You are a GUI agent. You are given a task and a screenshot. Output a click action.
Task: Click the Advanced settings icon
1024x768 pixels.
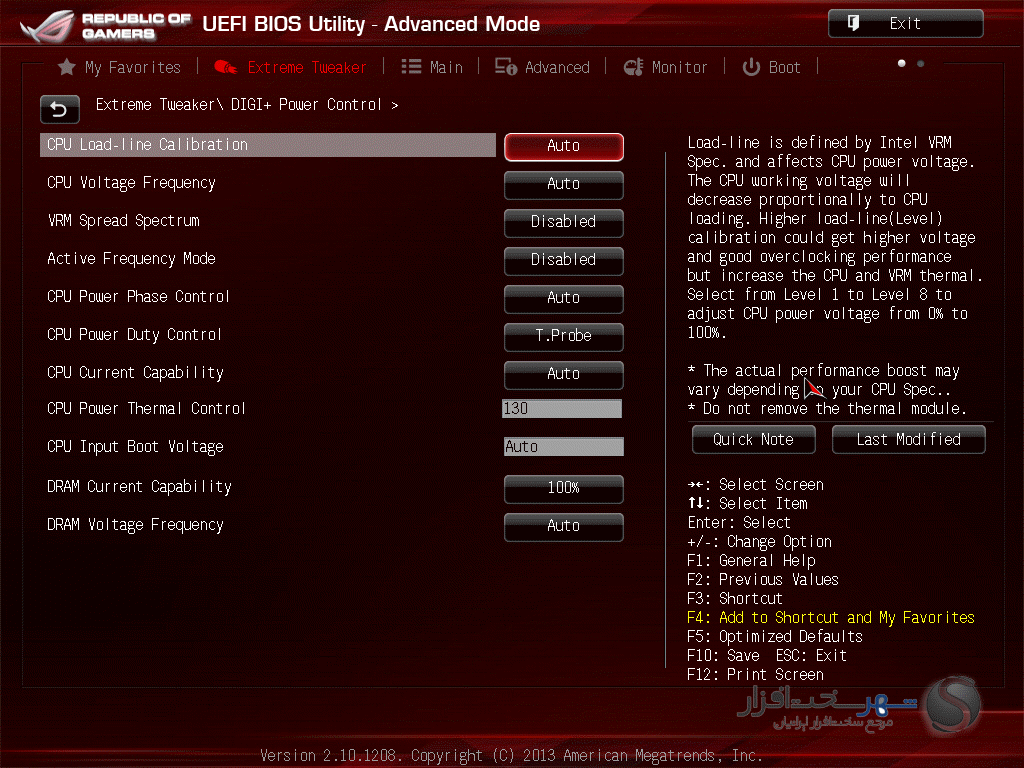505,67
